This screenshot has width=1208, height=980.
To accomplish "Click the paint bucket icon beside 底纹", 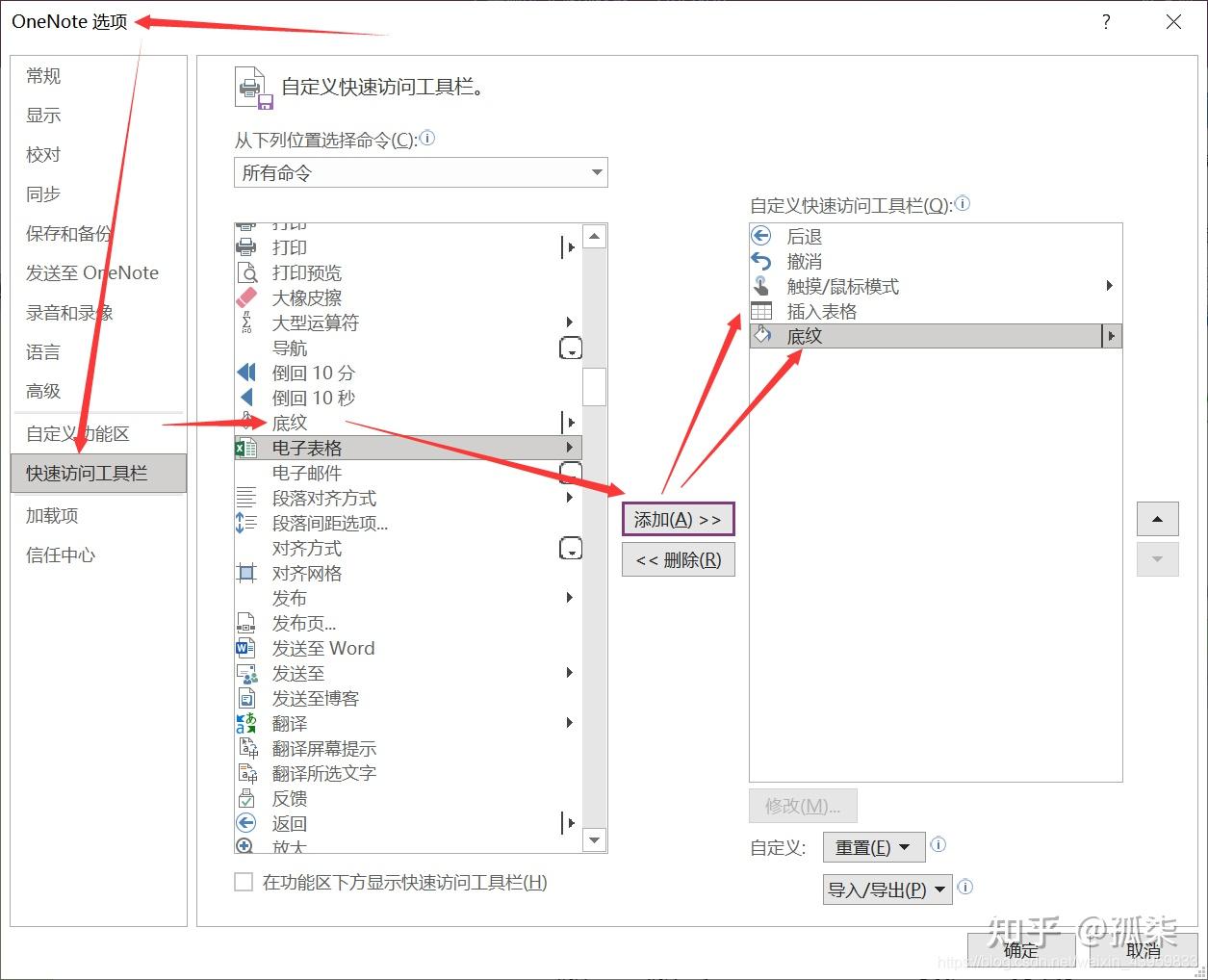I will (x=761, y=336).
